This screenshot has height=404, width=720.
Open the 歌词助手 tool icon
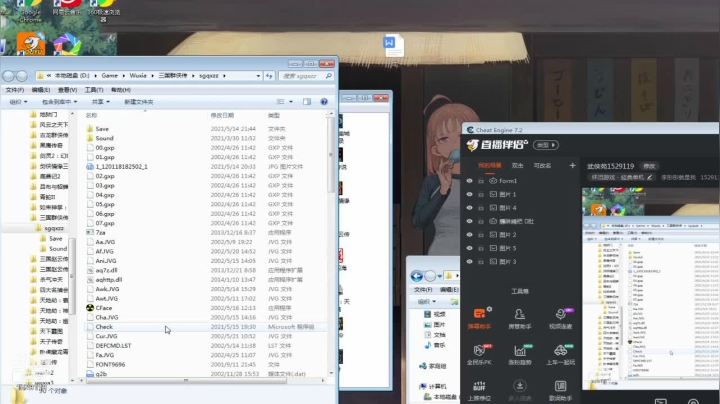(560, 386)
